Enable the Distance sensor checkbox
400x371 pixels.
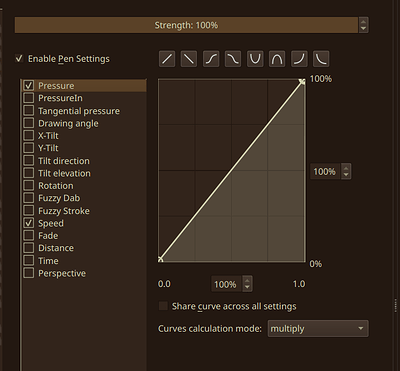coord(29,248)
